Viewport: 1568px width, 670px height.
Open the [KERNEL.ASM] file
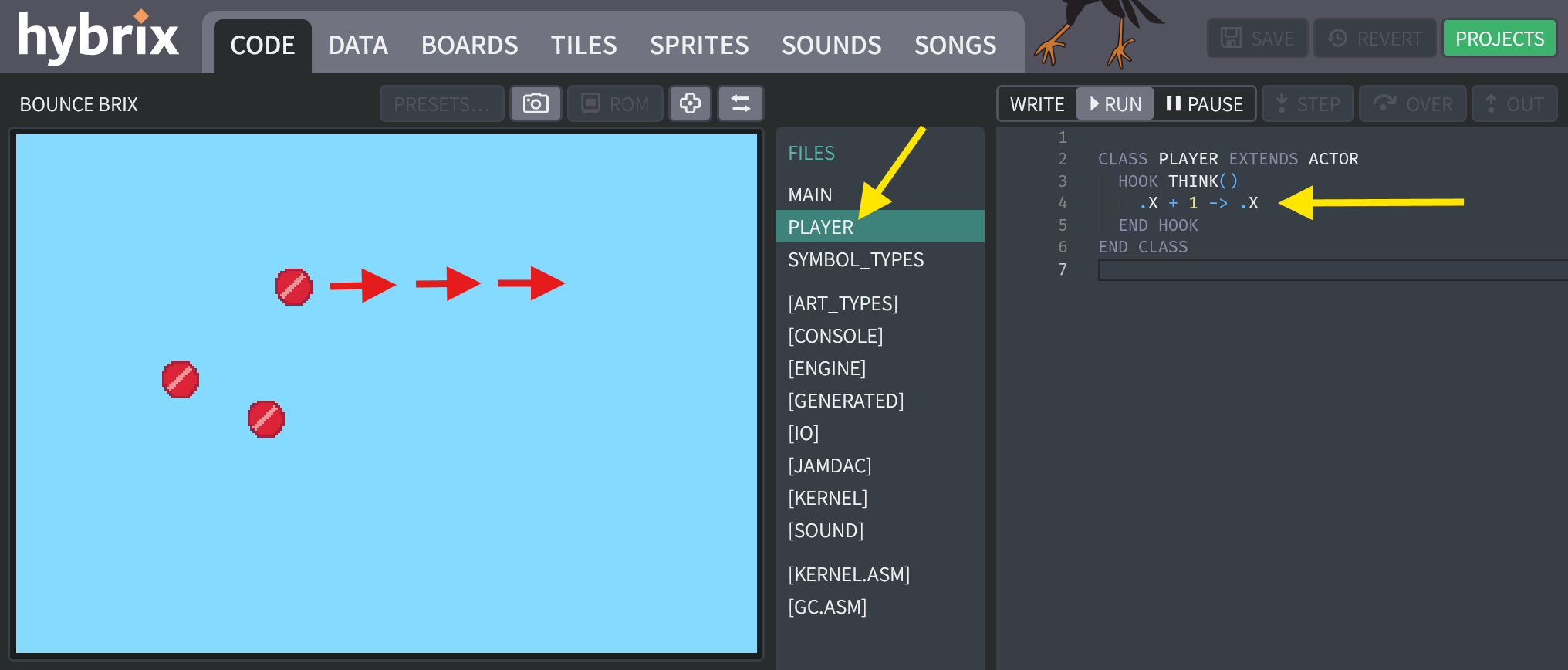coord(849,574)
